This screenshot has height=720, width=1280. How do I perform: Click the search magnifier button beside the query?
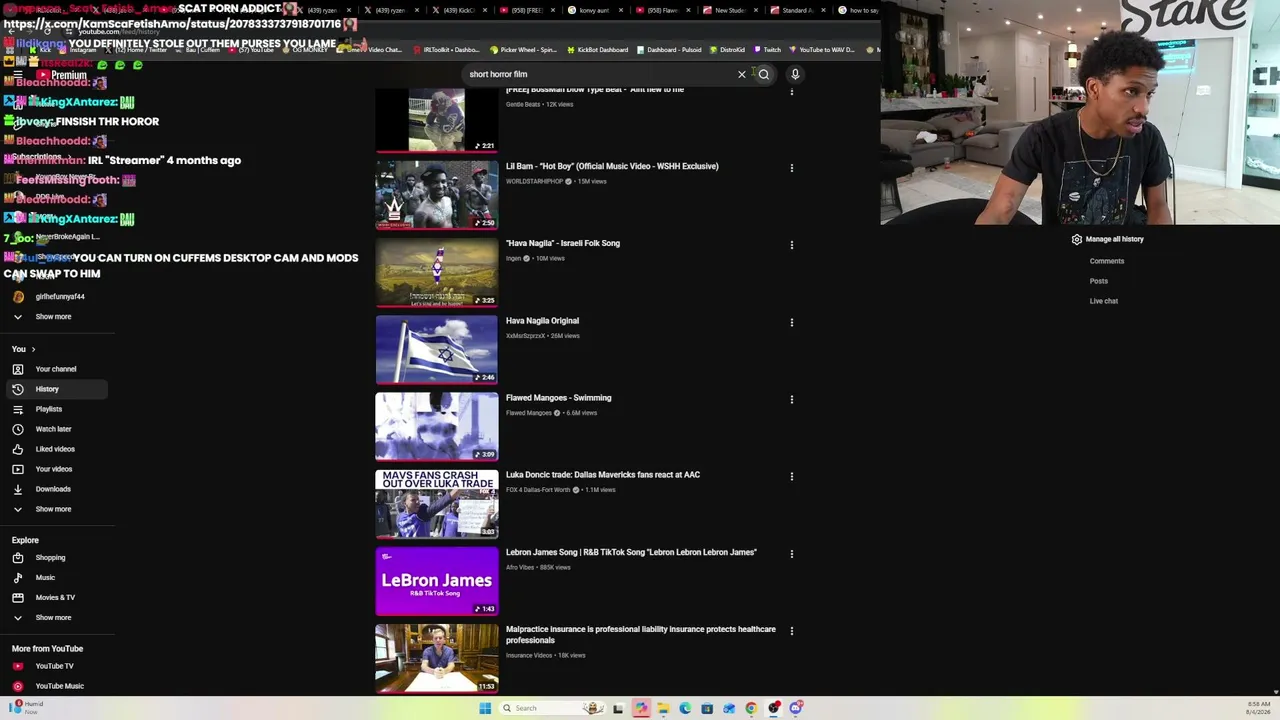[764, 74]
